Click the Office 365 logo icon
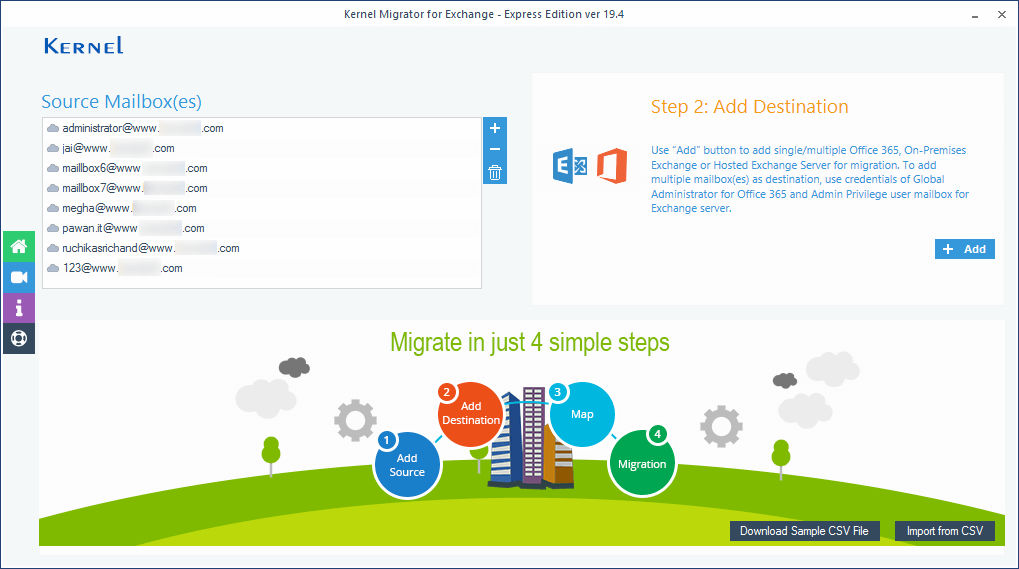This screenshot has width=1019, height=569. (x=612, y=166)
